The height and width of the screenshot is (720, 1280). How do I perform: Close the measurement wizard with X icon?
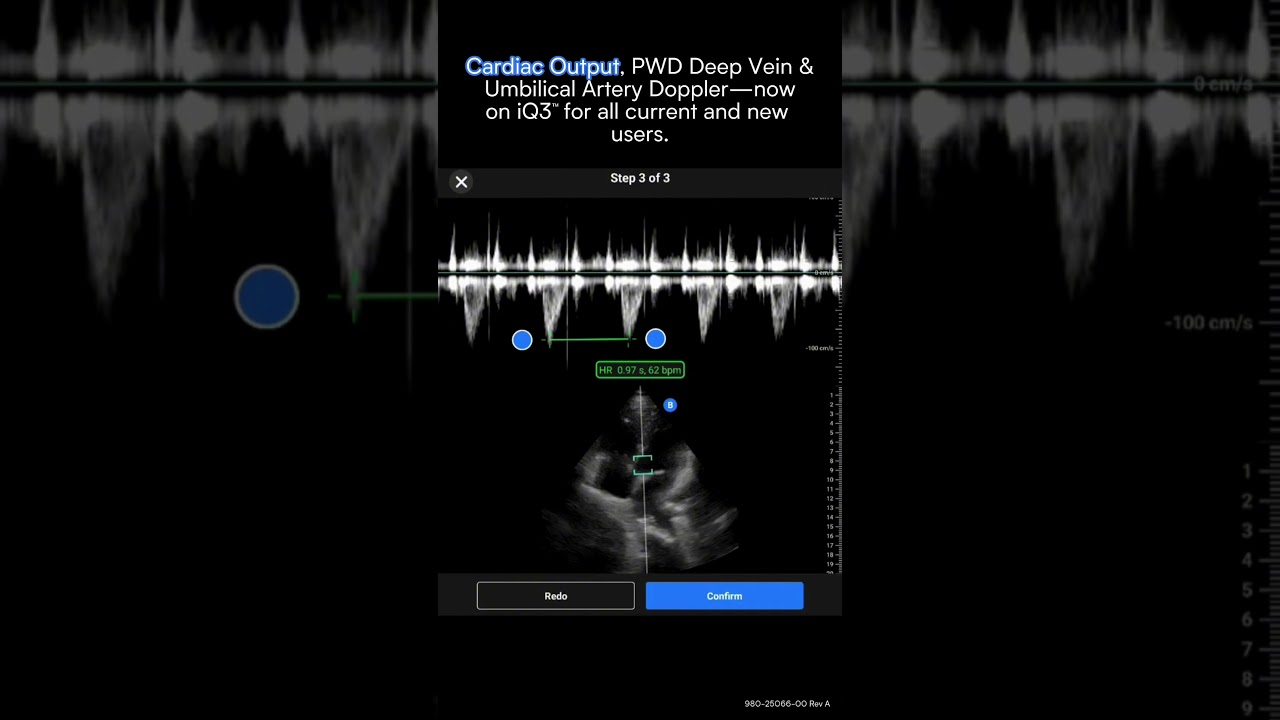click(x=461, y=182)
